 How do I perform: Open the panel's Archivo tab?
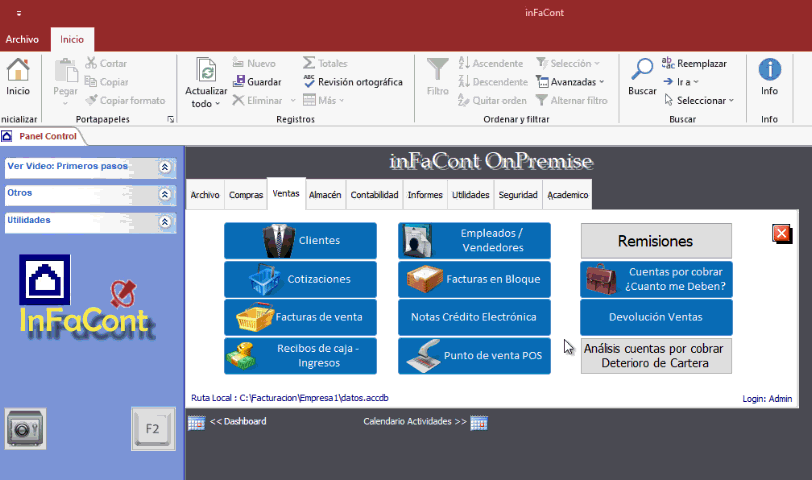[205, 195]
